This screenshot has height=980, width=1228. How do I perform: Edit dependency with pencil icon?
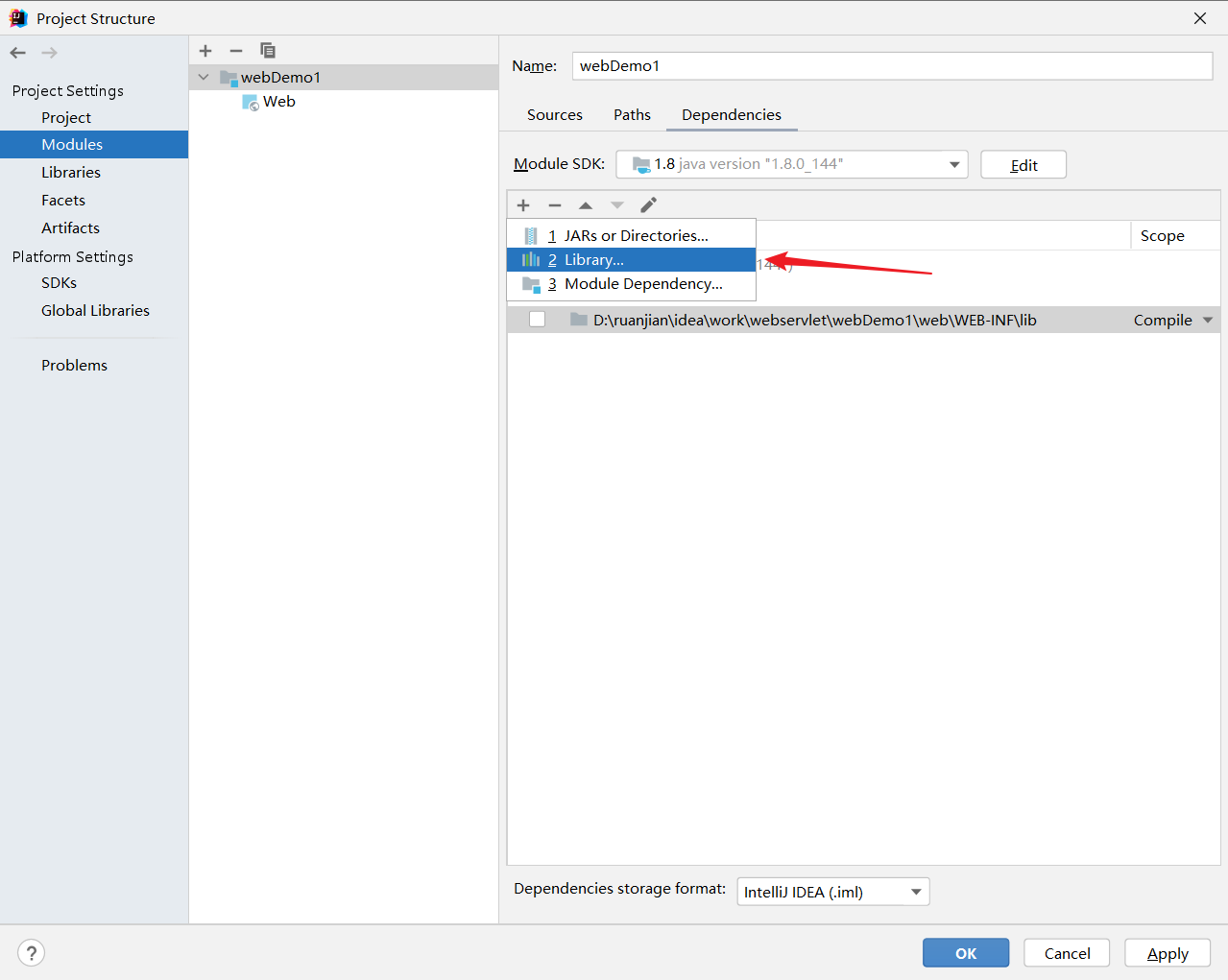(x=649, y=204)
